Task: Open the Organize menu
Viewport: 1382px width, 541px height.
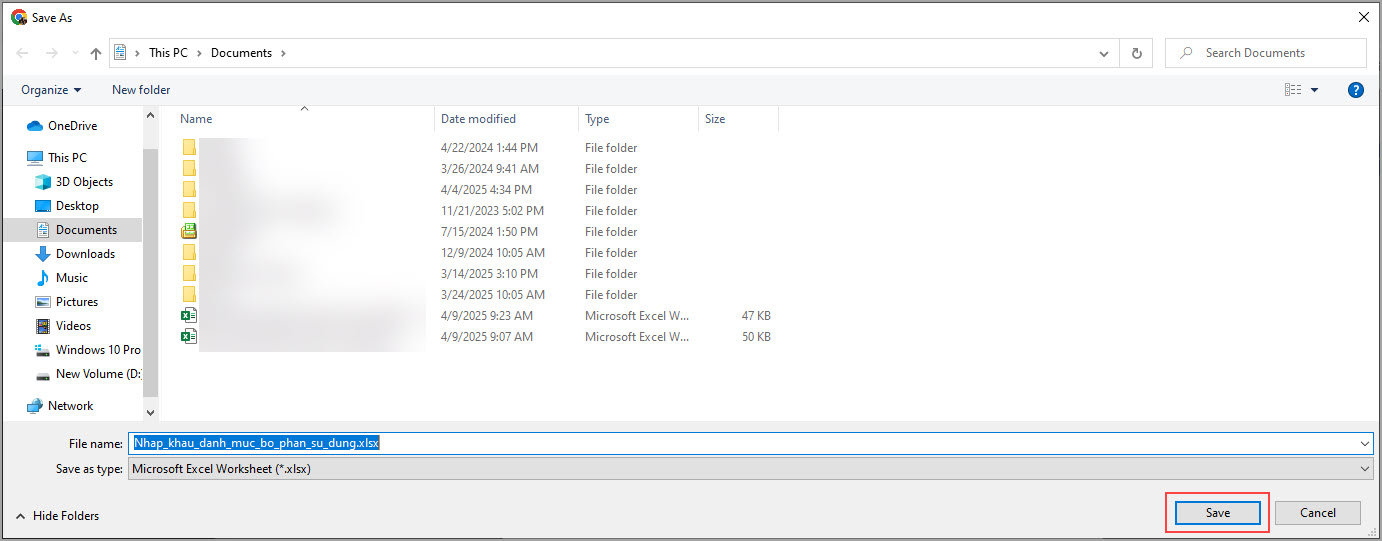Action: (x=51, y=90)
